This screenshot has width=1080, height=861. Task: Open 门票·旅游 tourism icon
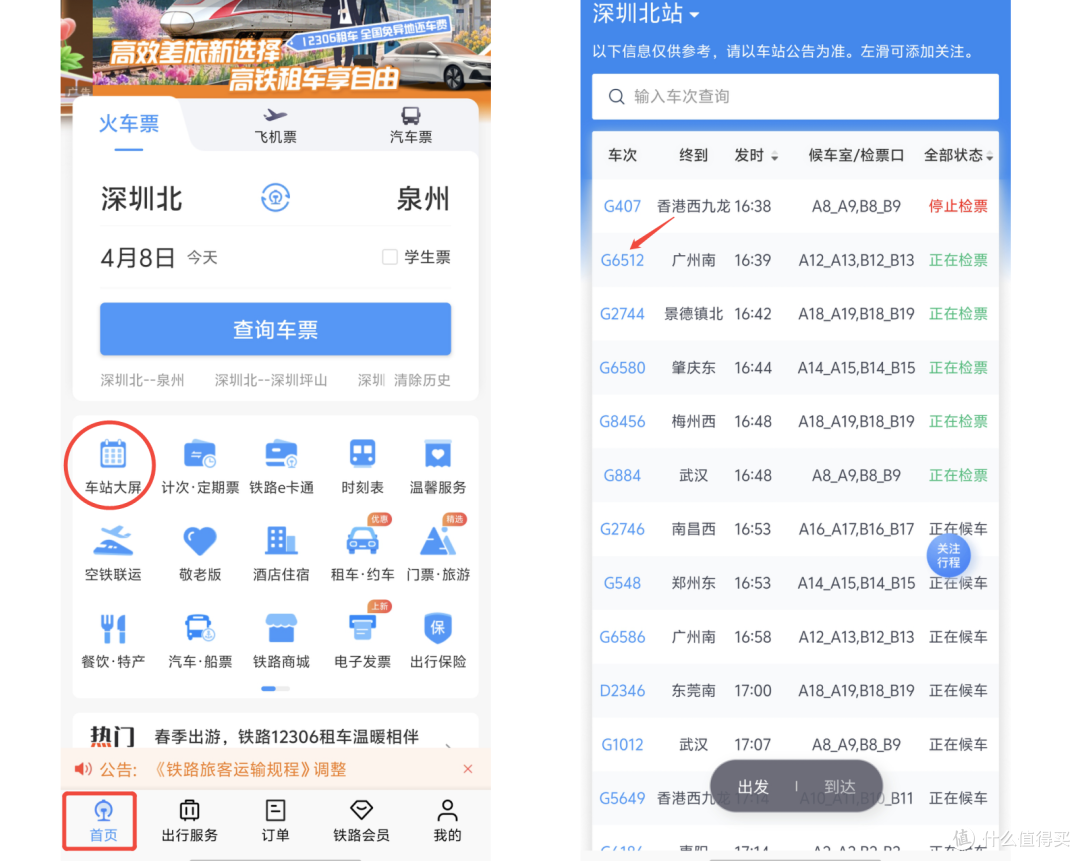coord(438,541)
